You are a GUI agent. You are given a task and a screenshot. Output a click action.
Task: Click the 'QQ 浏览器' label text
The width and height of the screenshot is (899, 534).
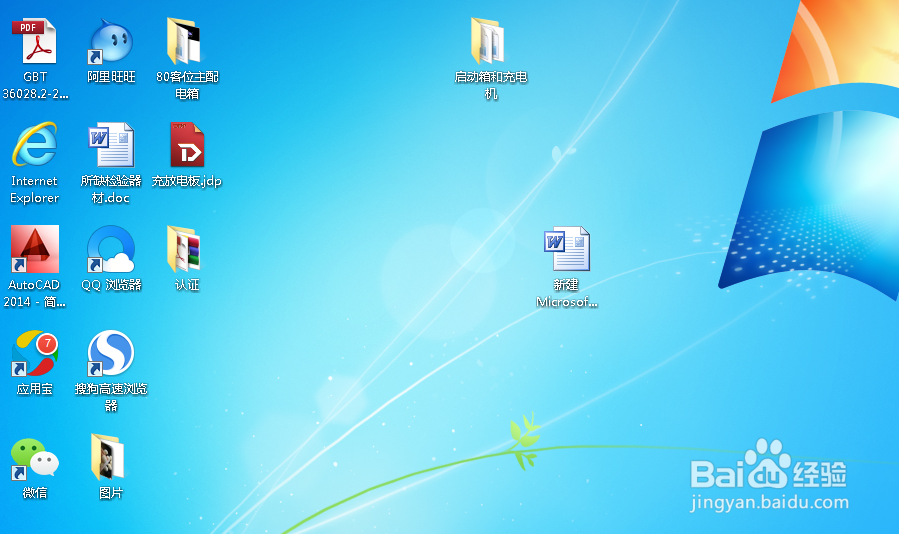111,285
